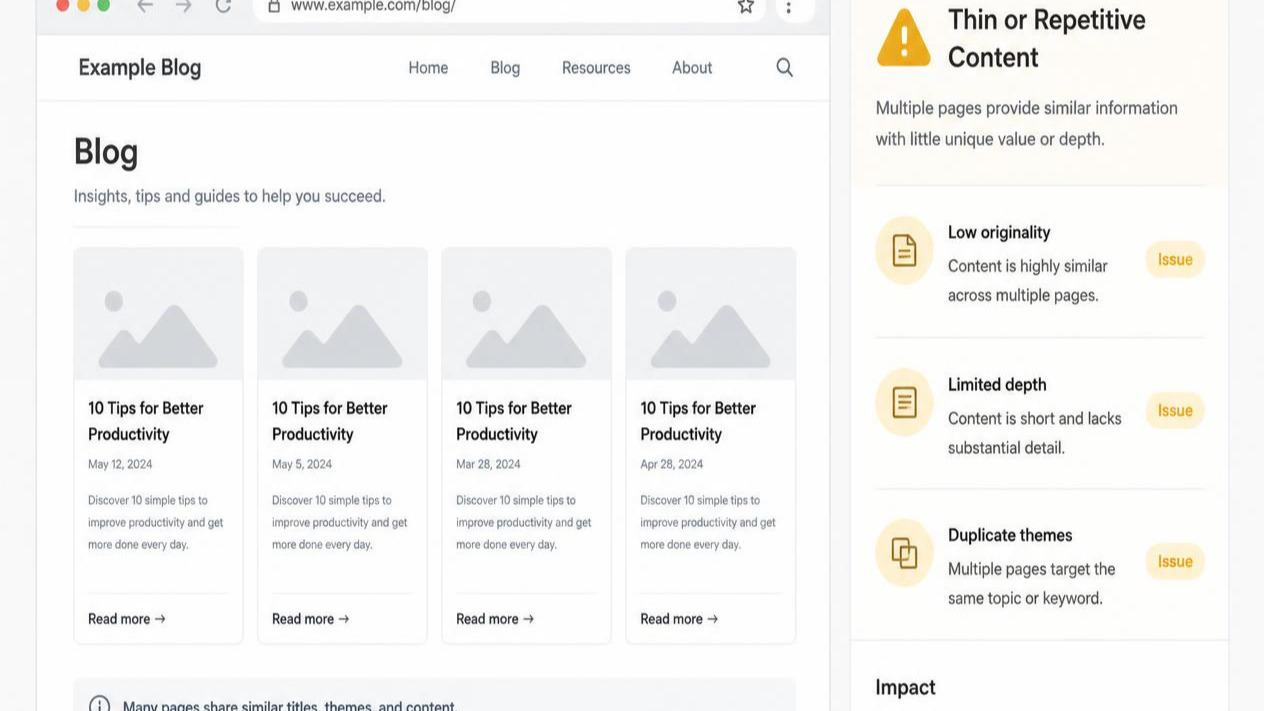Click the "Low originality" label
This screenshot has width=1264, height=711.
pyautogui.click(x=999, y=233)
